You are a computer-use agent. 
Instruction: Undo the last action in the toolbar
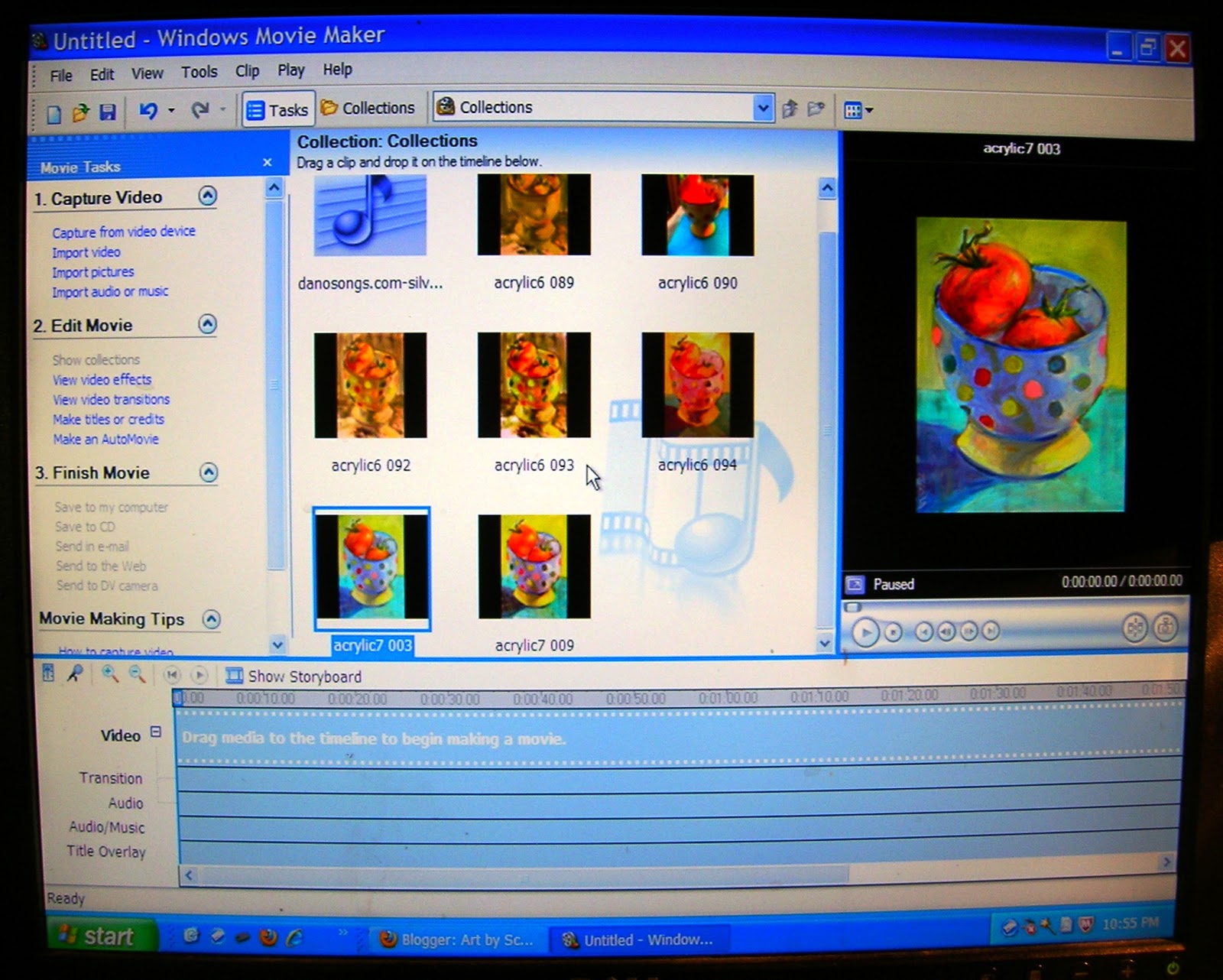(x=148, y=112)
